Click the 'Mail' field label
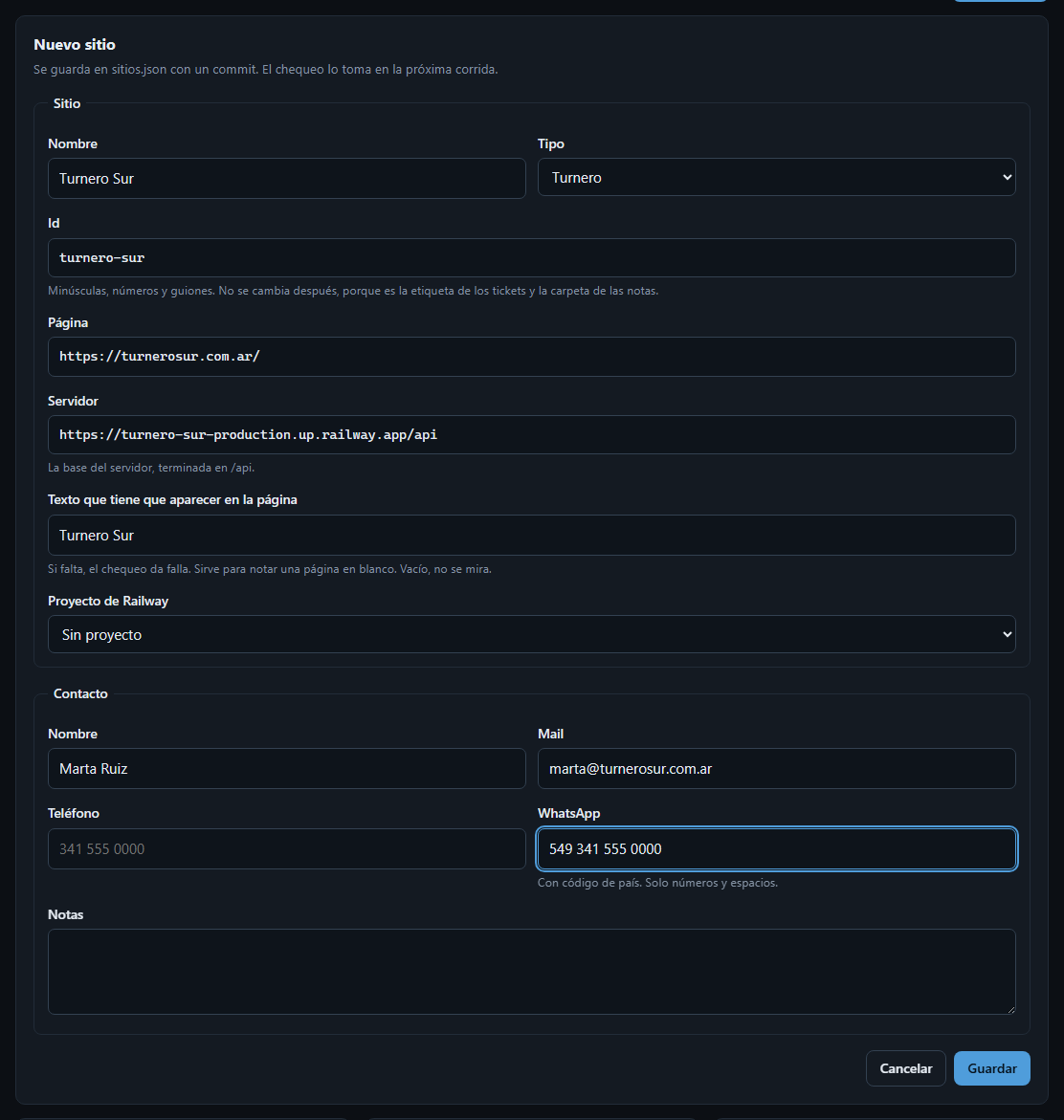The height and width of the screenshot is (1120, 1064). (550, 734)
